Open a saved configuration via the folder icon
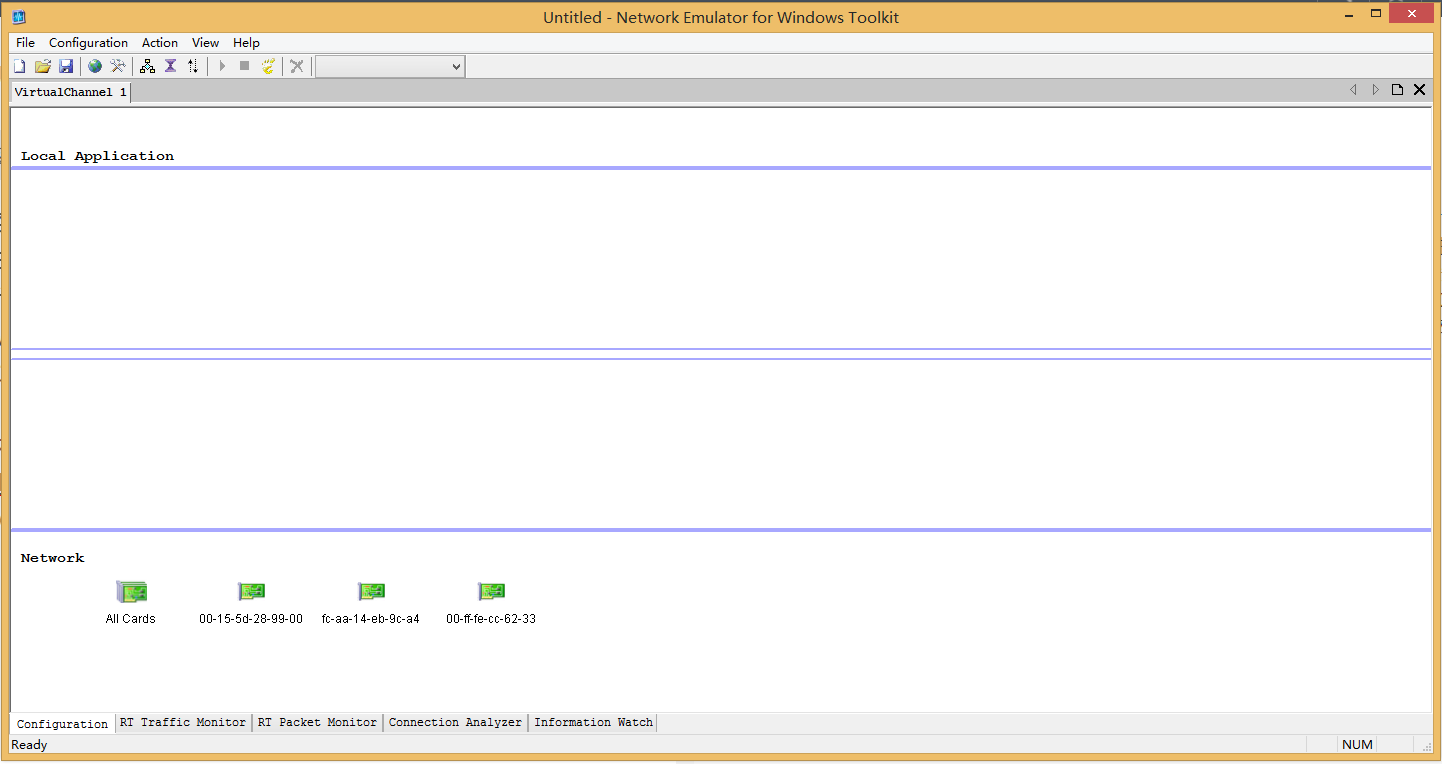The image size is (1442, 764). 42,65
